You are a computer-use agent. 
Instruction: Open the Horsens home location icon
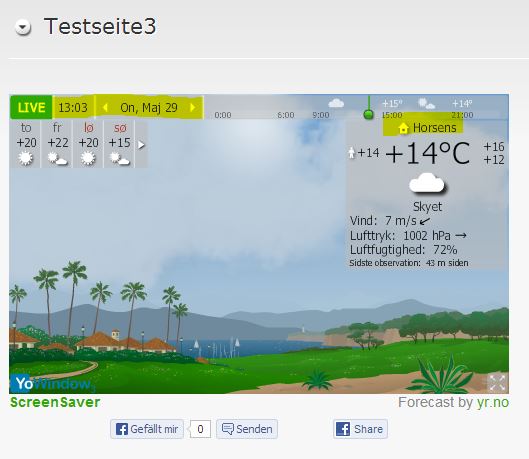[x=403, y=128]
